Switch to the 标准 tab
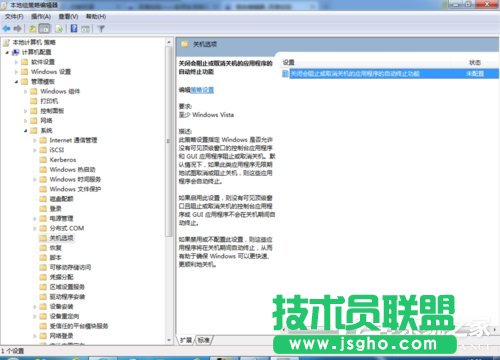The height and width of the screenshot is (360, 500). click(x=203, y=340)
